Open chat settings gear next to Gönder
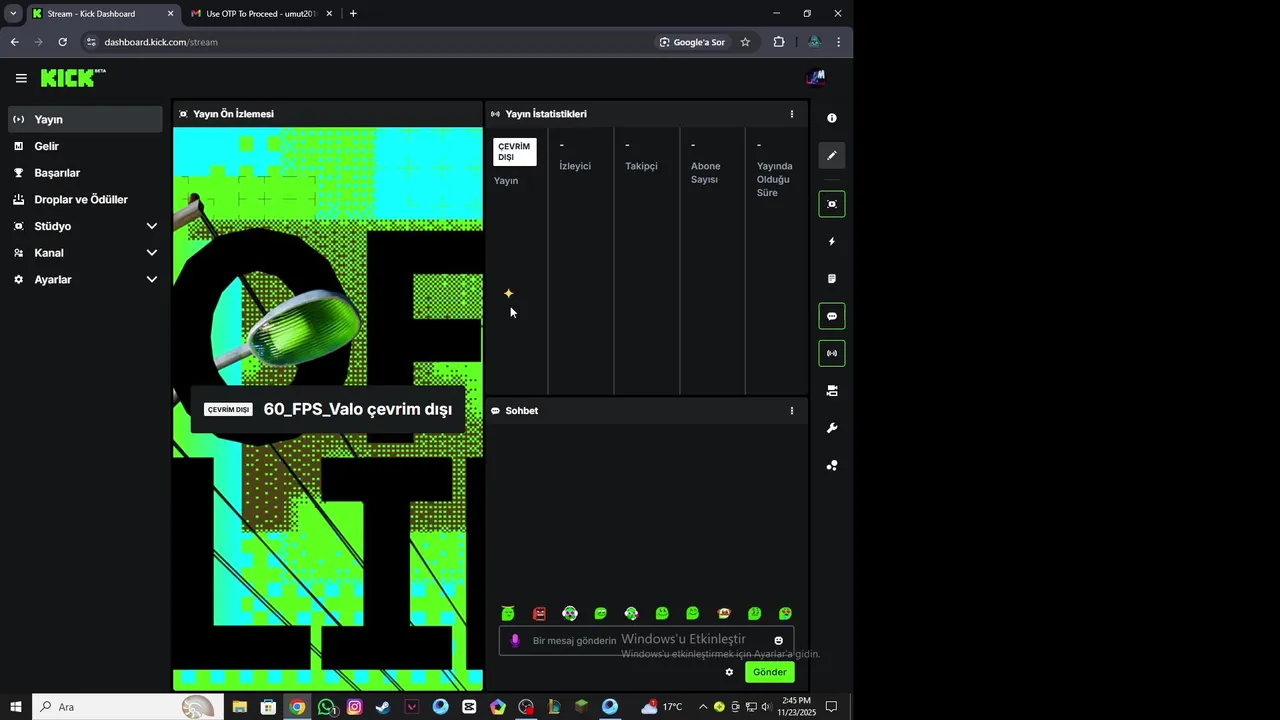 click(x=729, y=672)
